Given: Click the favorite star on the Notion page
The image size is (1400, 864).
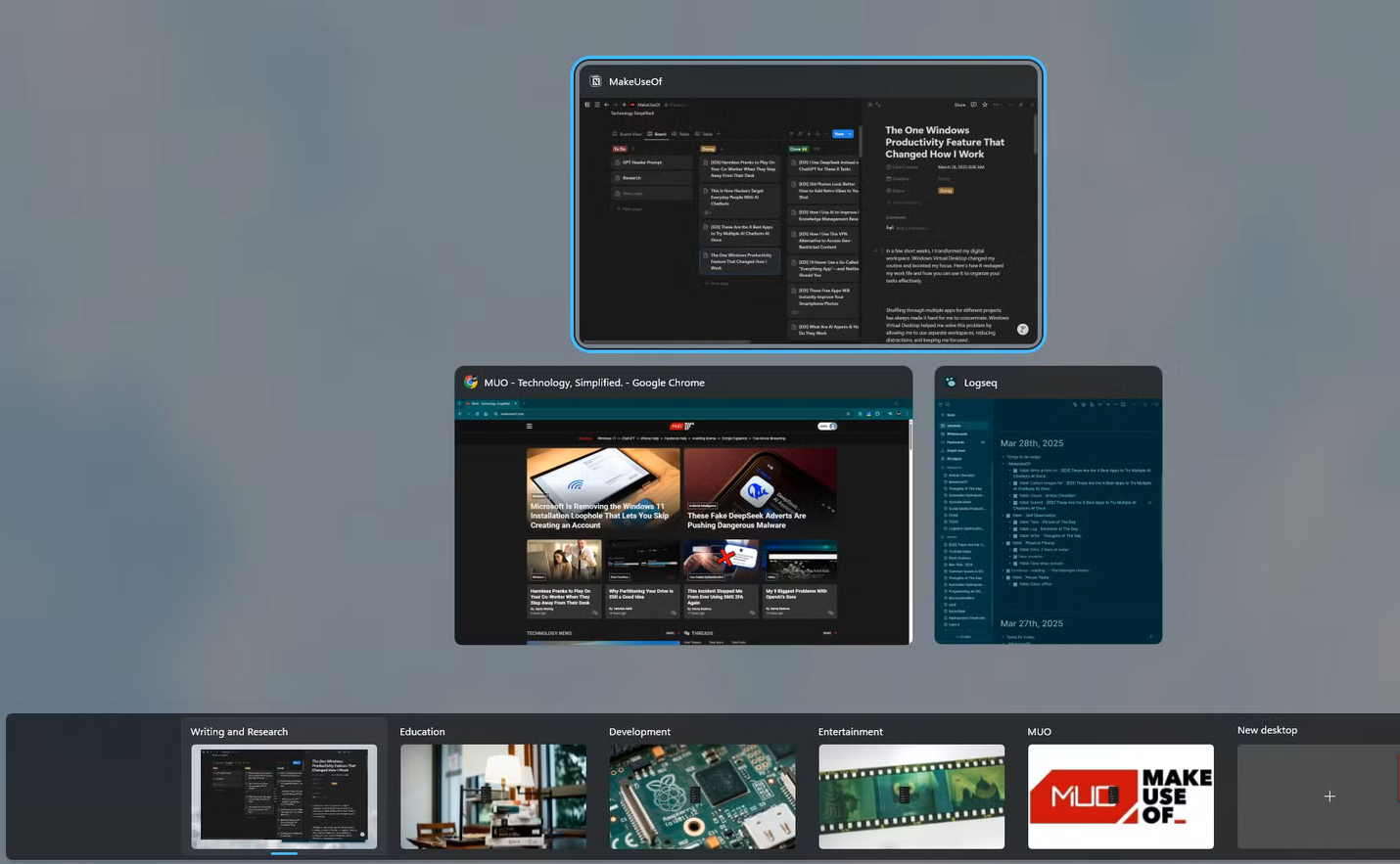Looking at the screenshot, I should (x=985, y=105).
